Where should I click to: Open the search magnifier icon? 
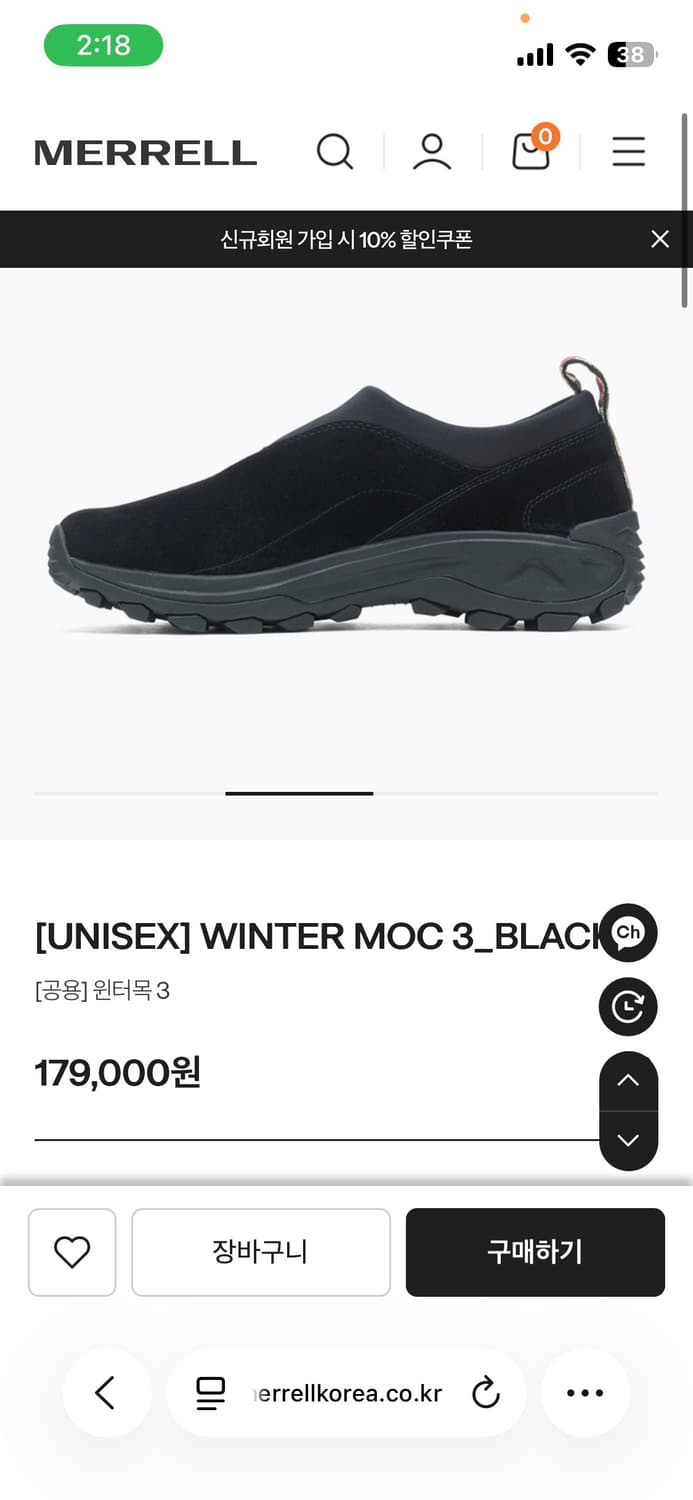tap(335, 152)
